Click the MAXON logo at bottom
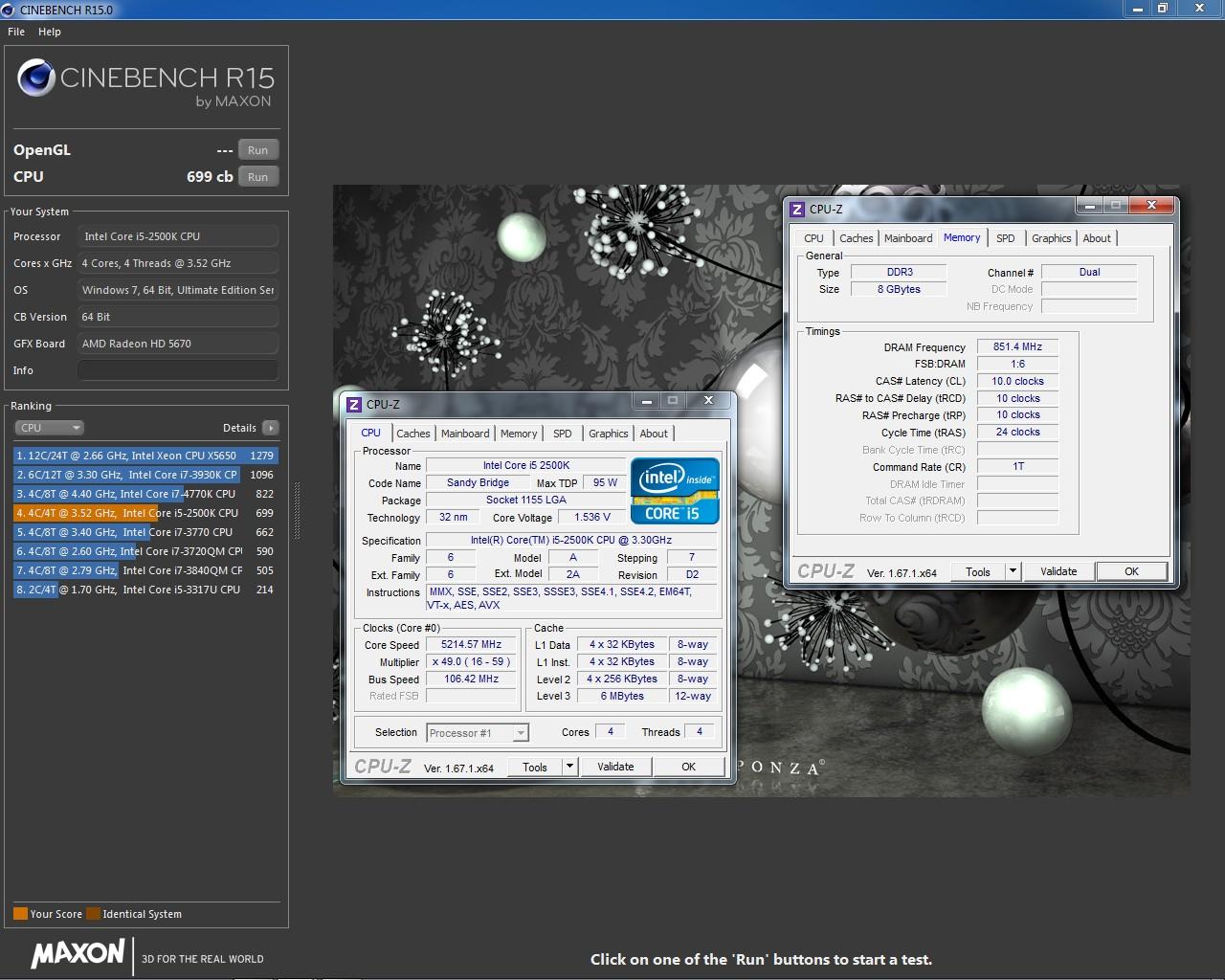Viewport: 1225px width, 980px height. pyautogui.click(x=78, y=953)
